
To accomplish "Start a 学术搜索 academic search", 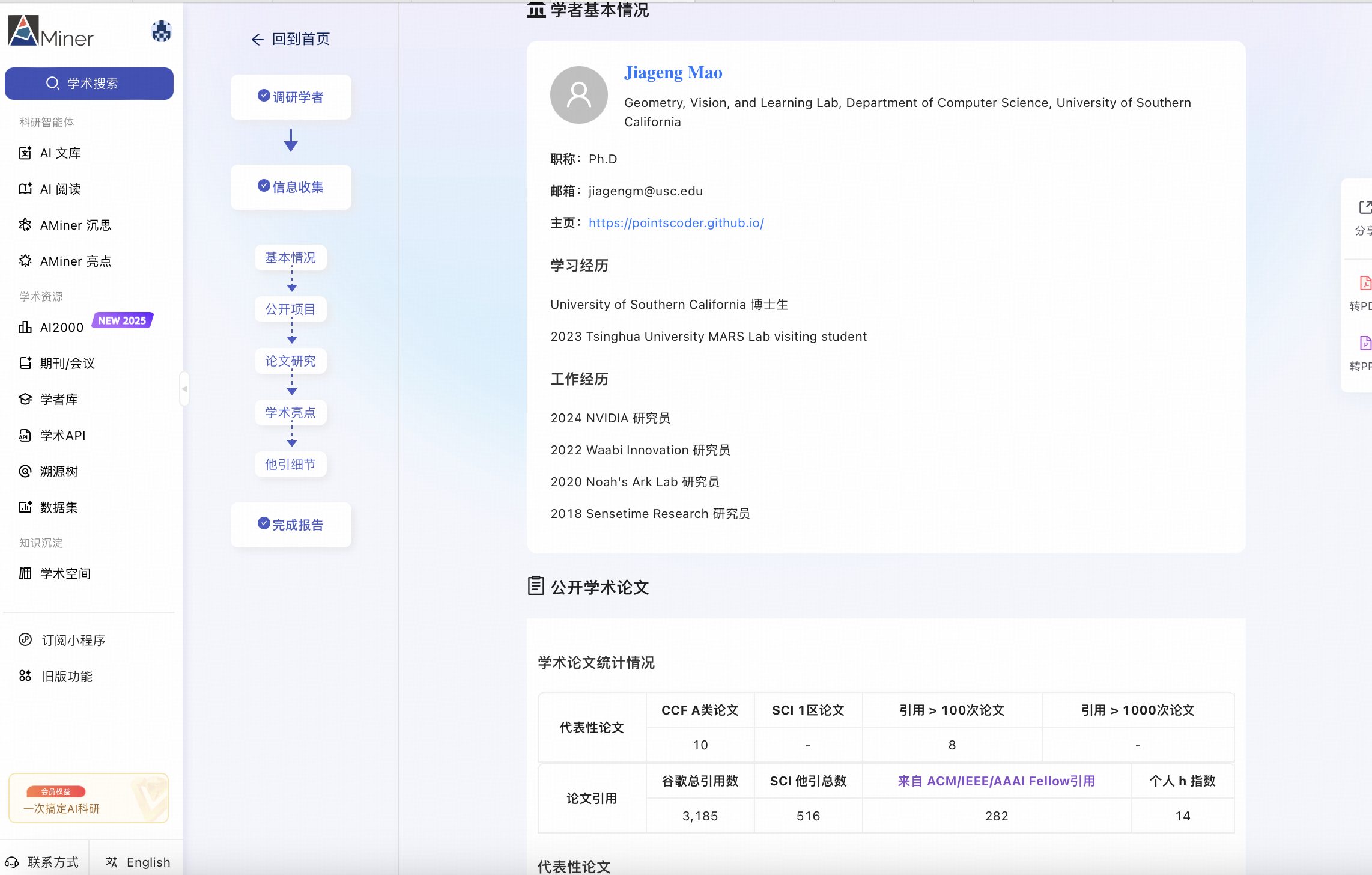I will [89, 84].
